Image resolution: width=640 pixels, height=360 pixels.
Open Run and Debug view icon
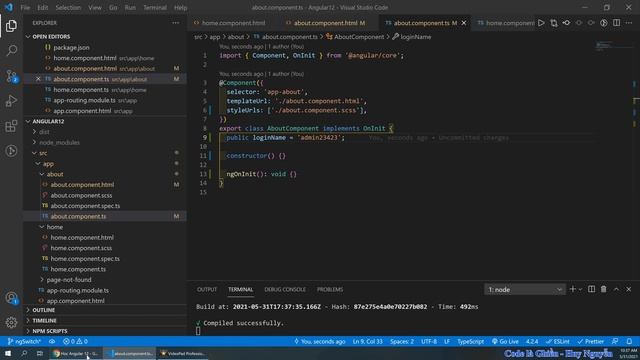pos(11,101)
